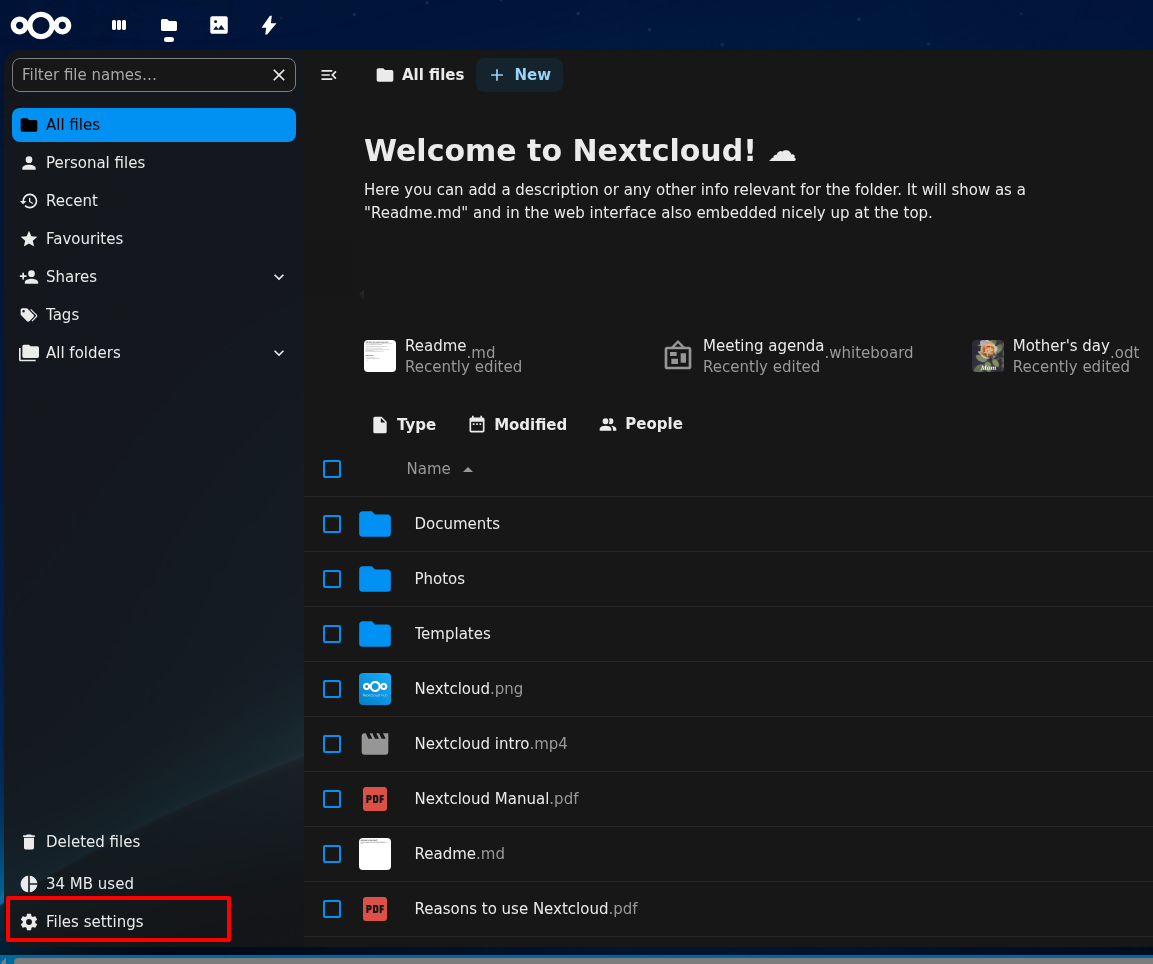1153x964 pixels.
Task: Go to Favourites in sidebar
Action: point(85,239)
